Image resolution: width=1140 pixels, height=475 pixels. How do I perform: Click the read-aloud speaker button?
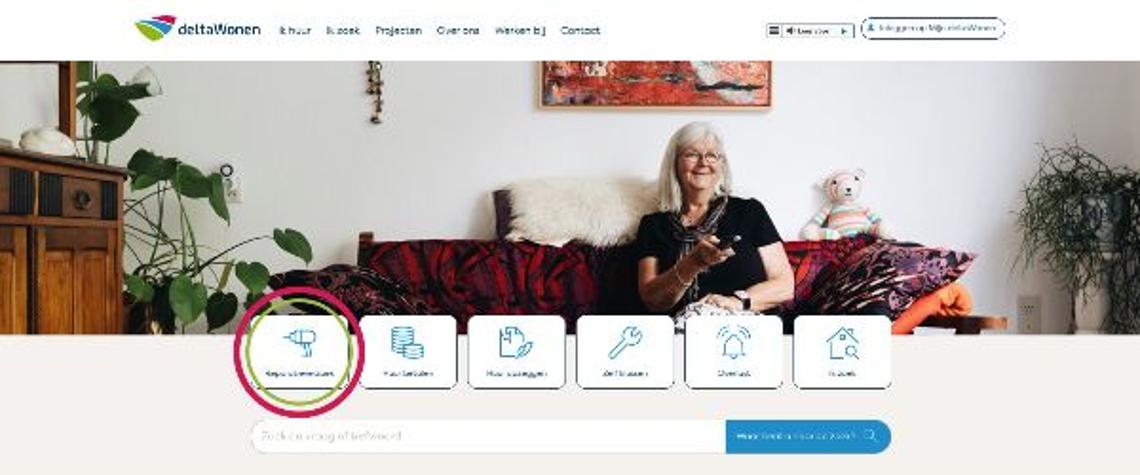point(808,31)
